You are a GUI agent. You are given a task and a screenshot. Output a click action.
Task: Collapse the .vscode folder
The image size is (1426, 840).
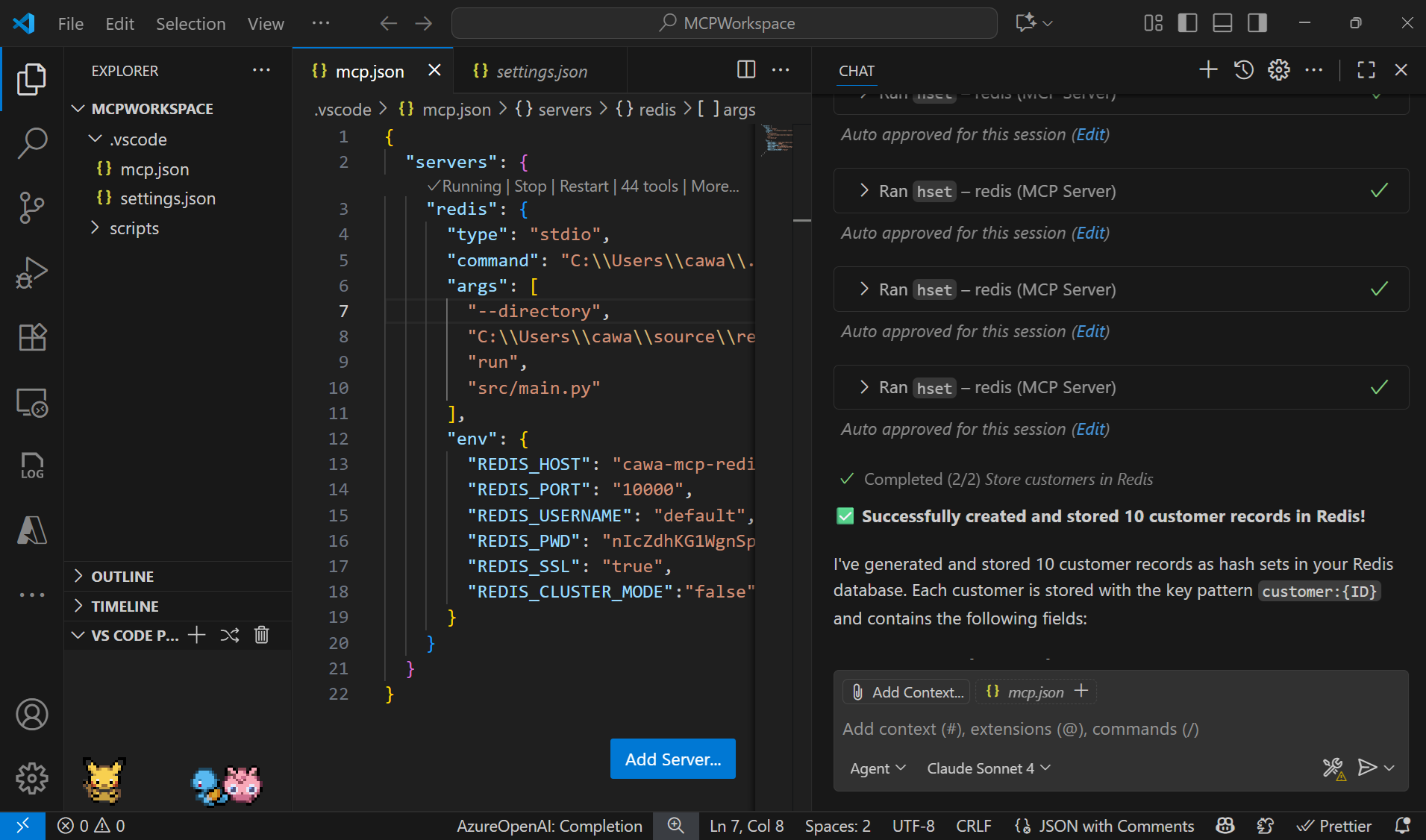[94, 139]
